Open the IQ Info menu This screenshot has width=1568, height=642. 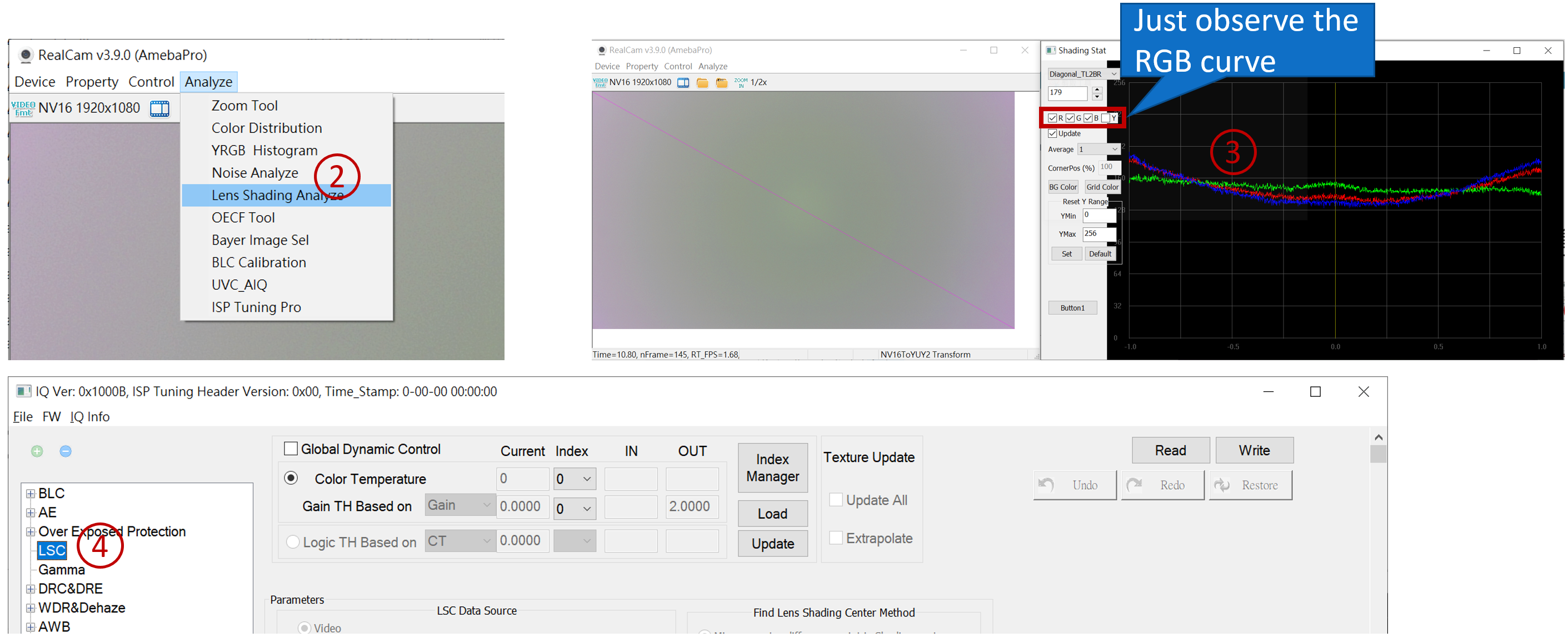point(89,417)
